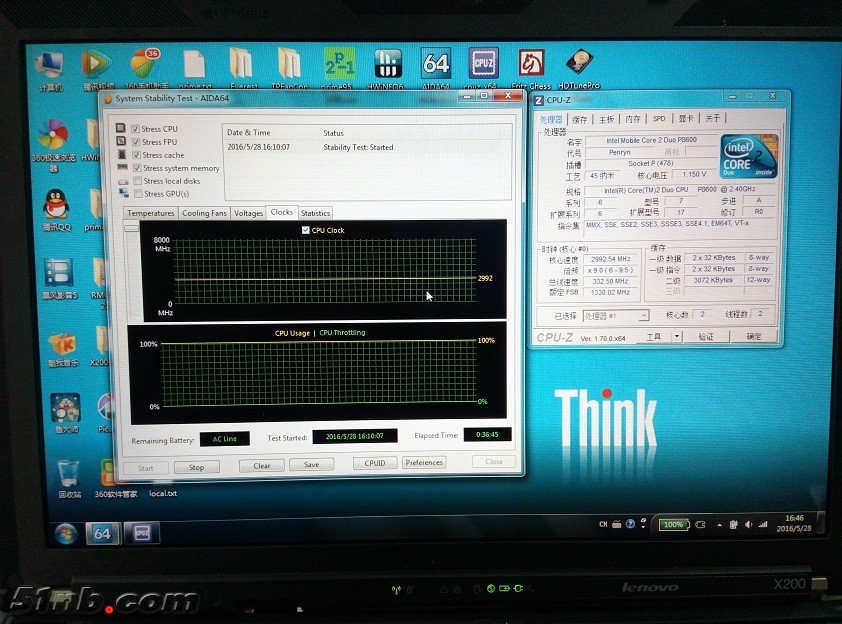Enable the Stress GPU(s) checkbox
842x624 pixels.
(137, 194)
